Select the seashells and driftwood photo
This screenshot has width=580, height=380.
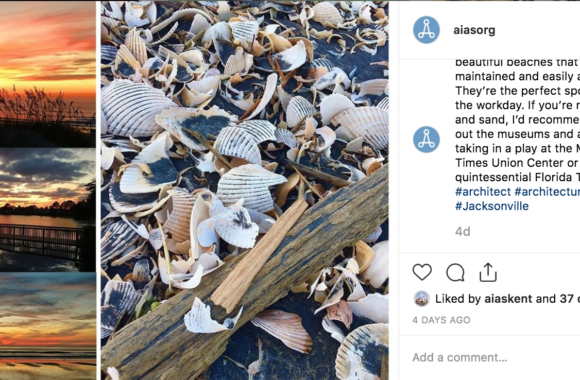(x=245, y=190)
